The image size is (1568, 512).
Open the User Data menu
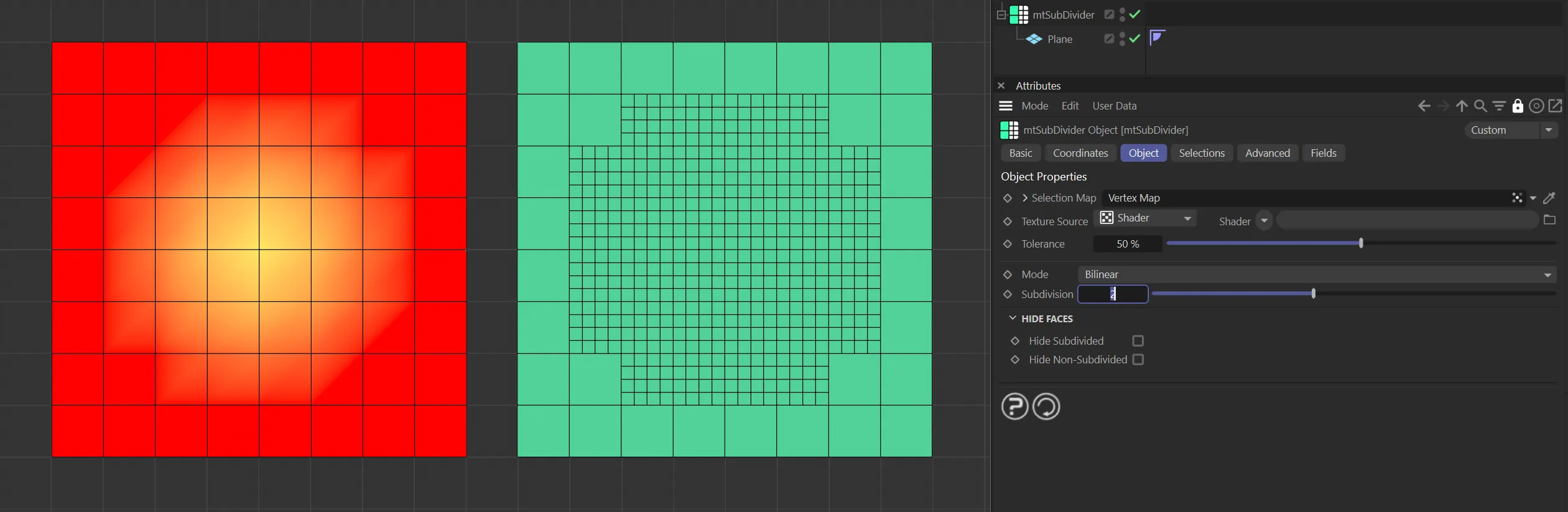pyautogui.click(x=1114, y=106)
